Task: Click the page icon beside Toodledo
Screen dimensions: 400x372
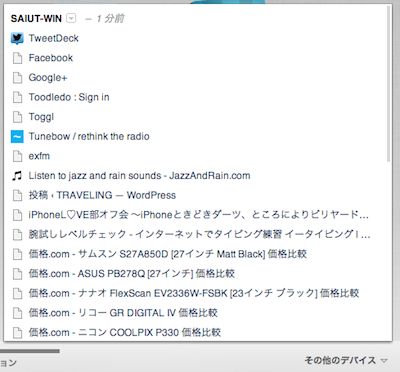Action: [x=17, y=97]
